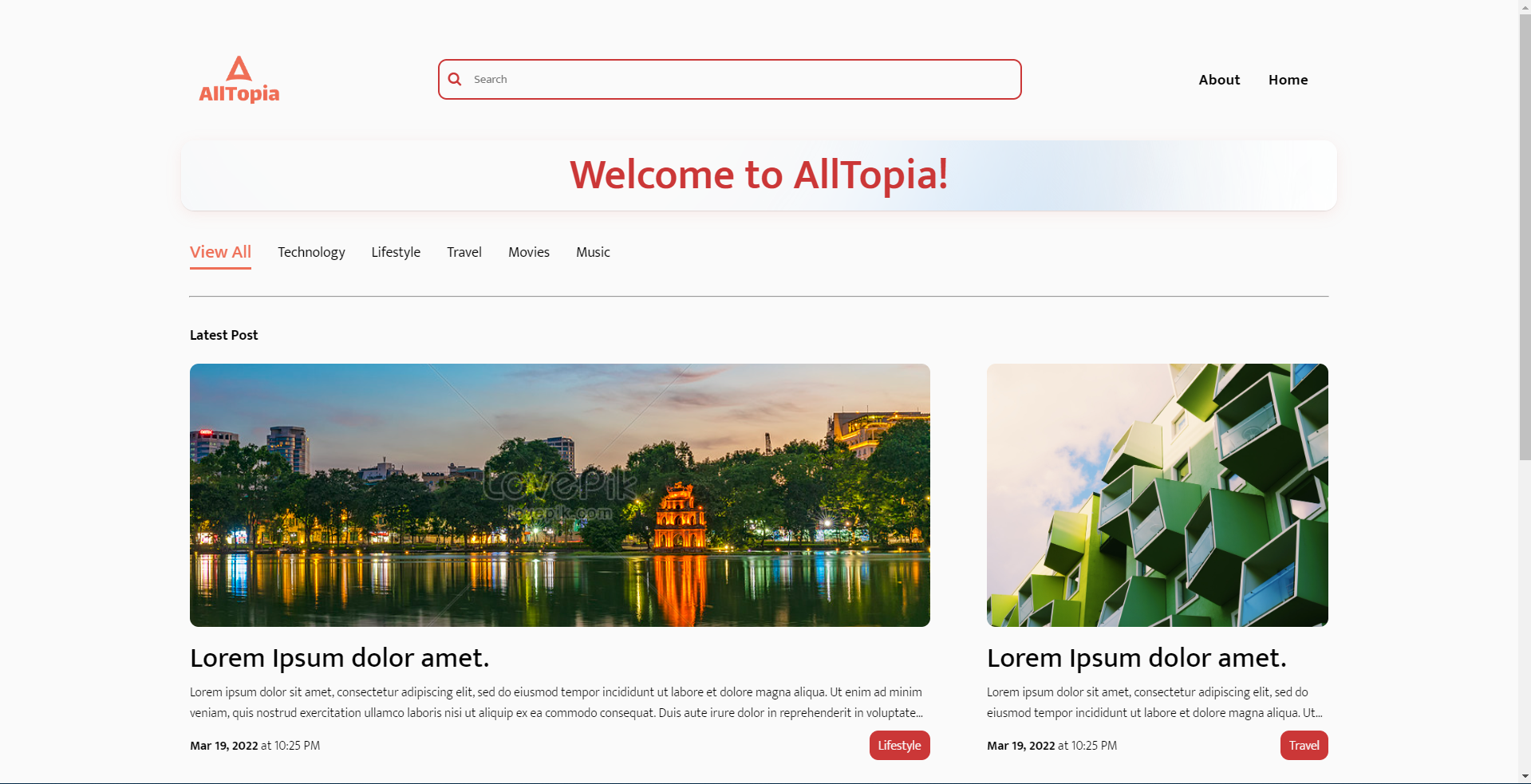Open the About page link

[x=1219, y=80]
